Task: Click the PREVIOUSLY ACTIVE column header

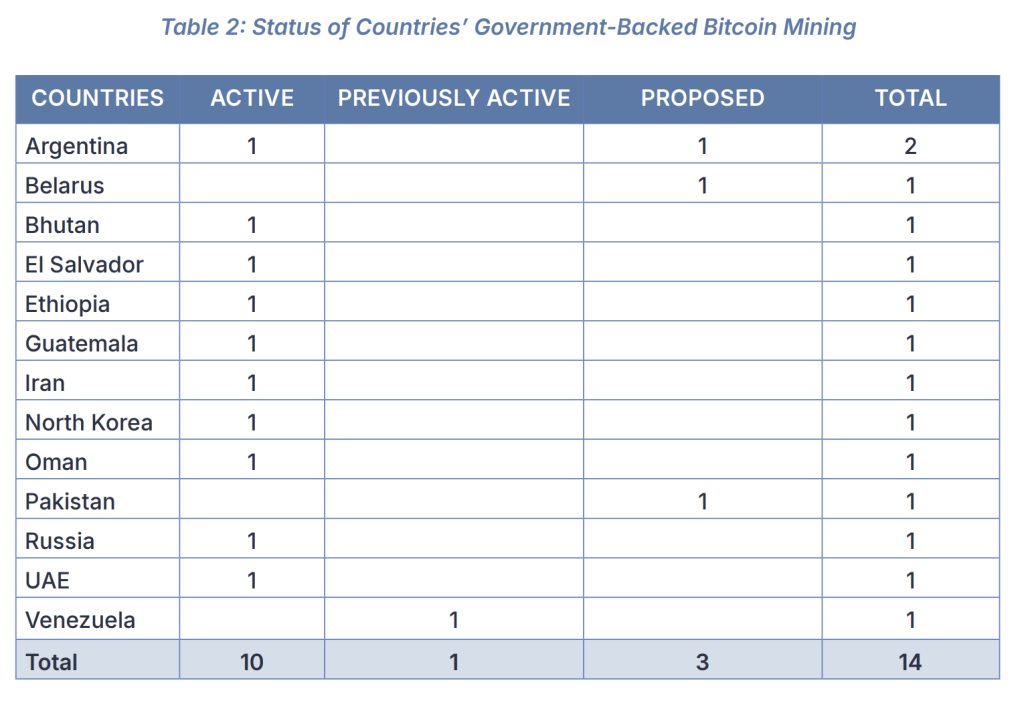Action: (454, 98)
